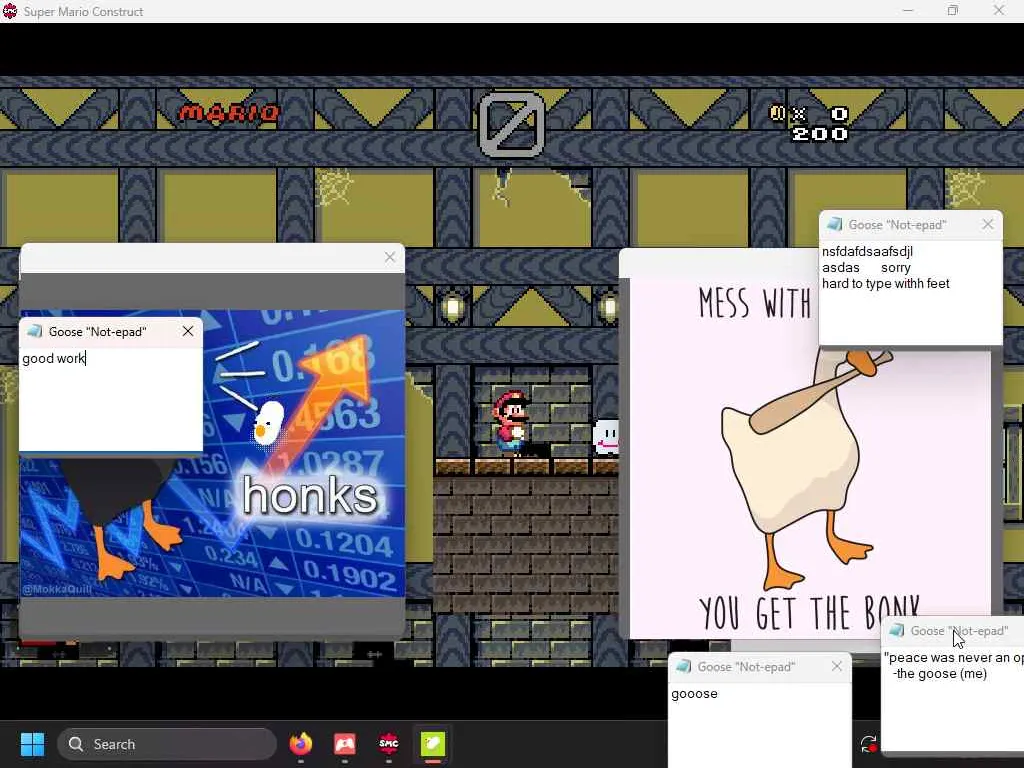
Task: Click the coin counter icon
Action: [777, 113]
